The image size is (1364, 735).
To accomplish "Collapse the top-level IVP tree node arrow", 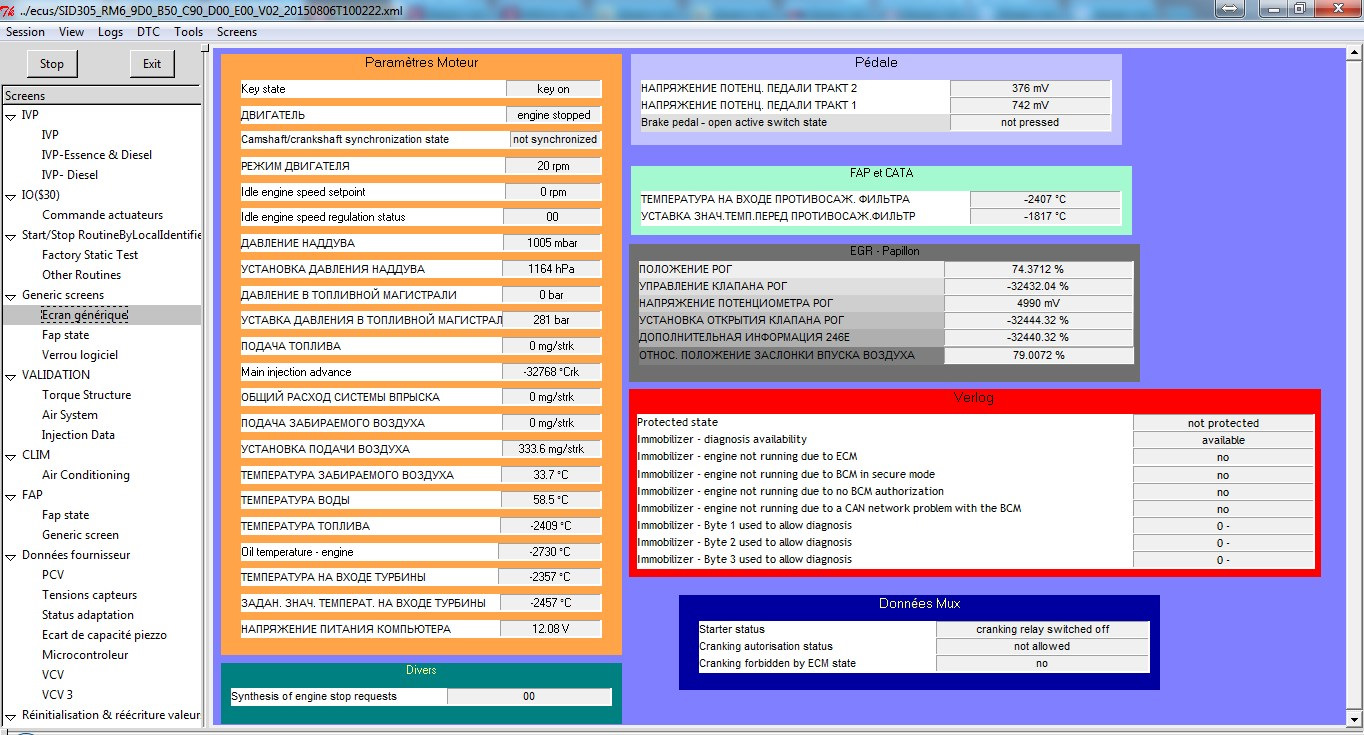I will pos(10,115).
